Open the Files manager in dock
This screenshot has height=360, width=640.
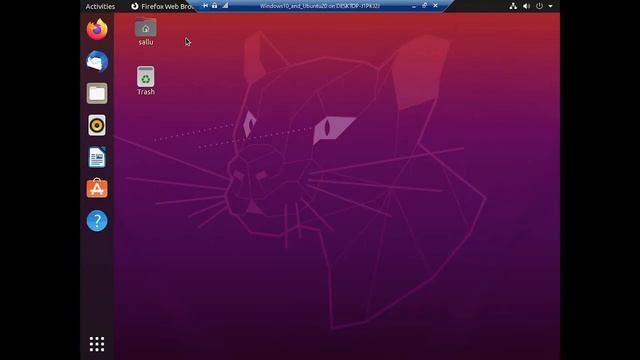coord(97,93)
